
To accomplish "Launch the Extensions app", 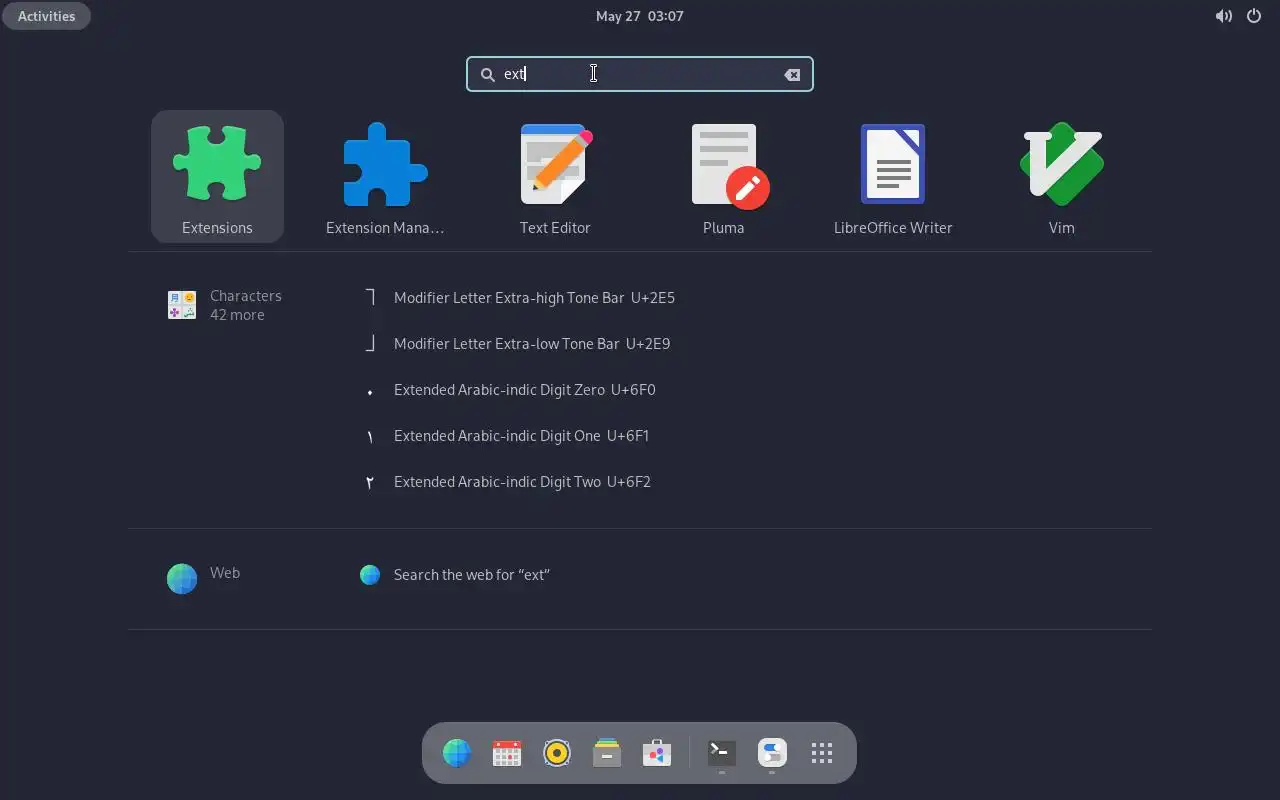I will tap(217, 177).
